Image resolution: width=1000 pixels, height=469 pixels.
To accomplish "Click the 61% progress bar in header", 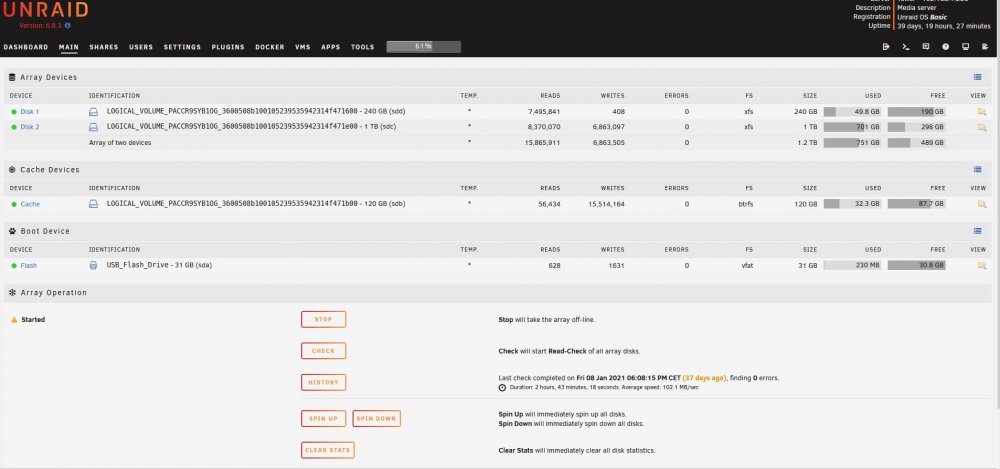I will click(423, 47).
